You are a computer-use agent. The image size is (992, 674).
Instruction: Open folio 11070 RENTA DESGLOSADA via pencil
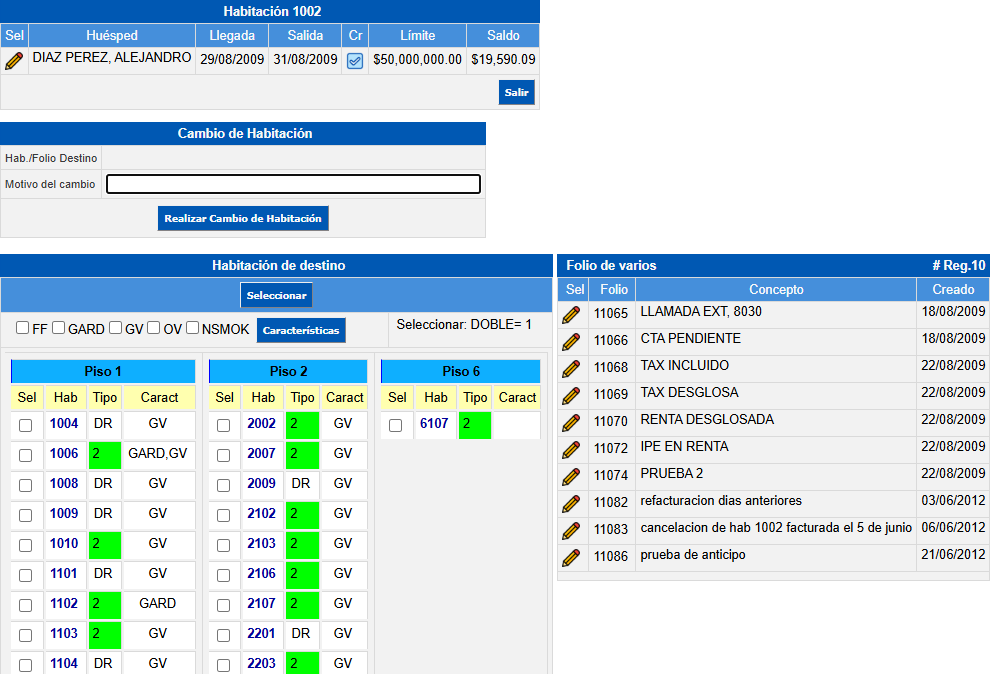pyautogui.click(x=571, y=423)
